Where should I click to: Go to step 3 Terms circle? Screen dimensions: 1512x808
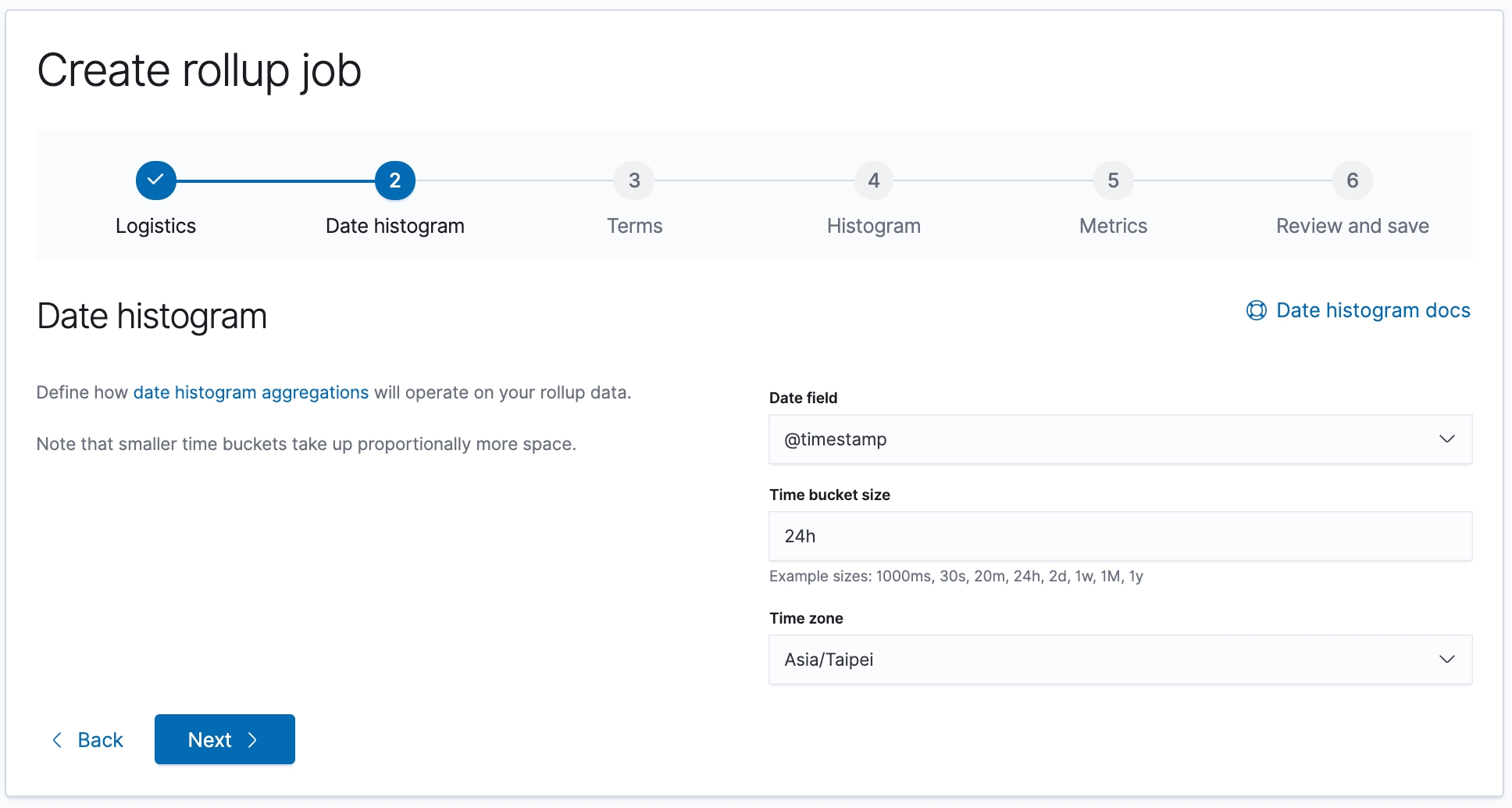[634, 181]
